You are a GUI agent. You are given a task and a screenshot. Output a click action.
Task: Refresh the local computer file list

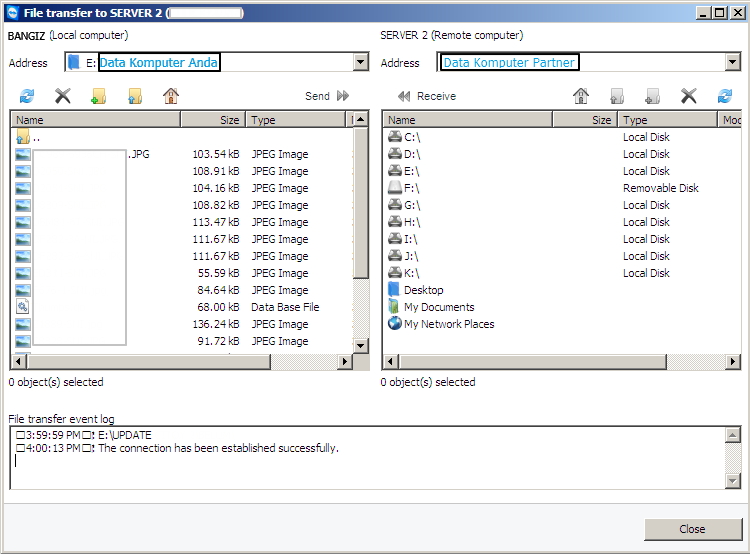27,96
